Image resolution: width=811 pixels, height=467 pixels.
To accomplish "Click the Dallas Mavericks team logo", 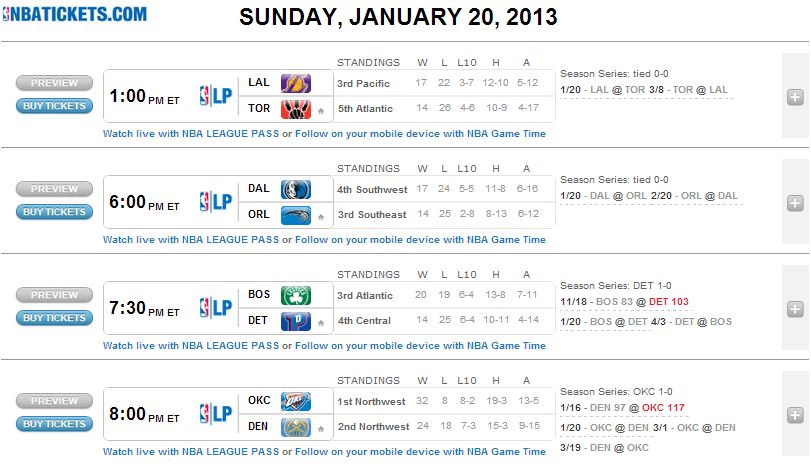I will 296,189.
